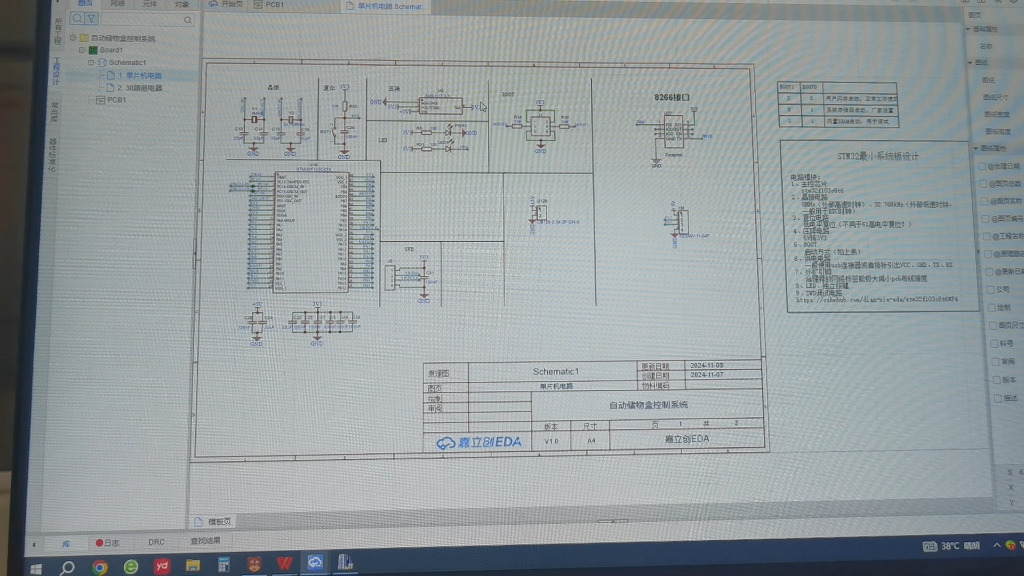Click the search magnifier icon in project panel
The width and height of the screenshot is (1024, 576).
[77, 18]
